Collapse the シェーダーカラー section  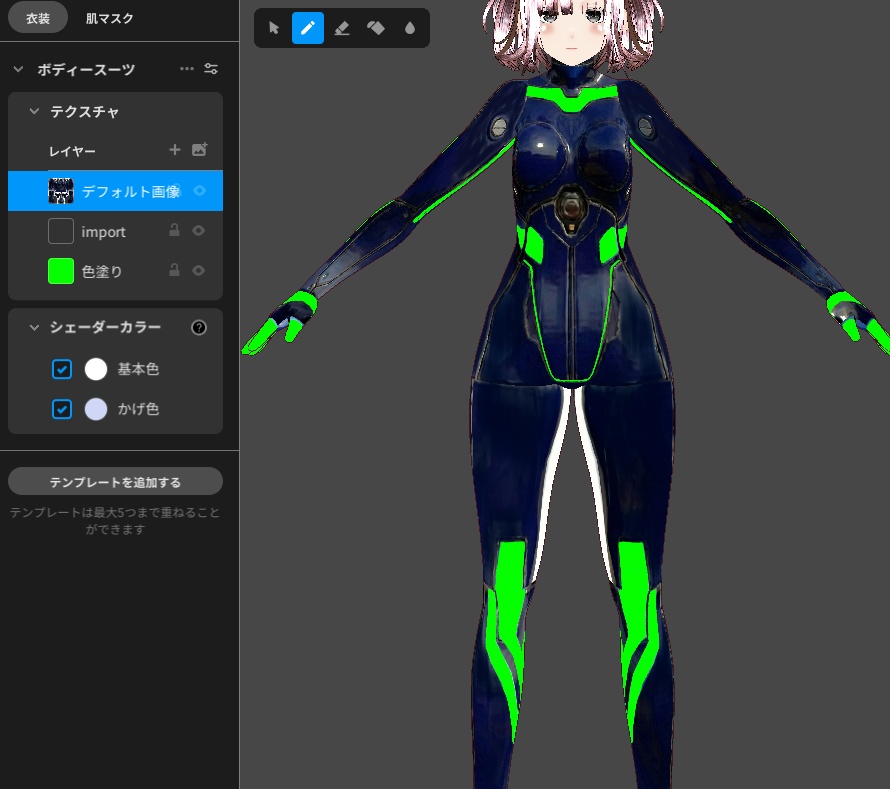pyautogui.click(x=34, y=328)
